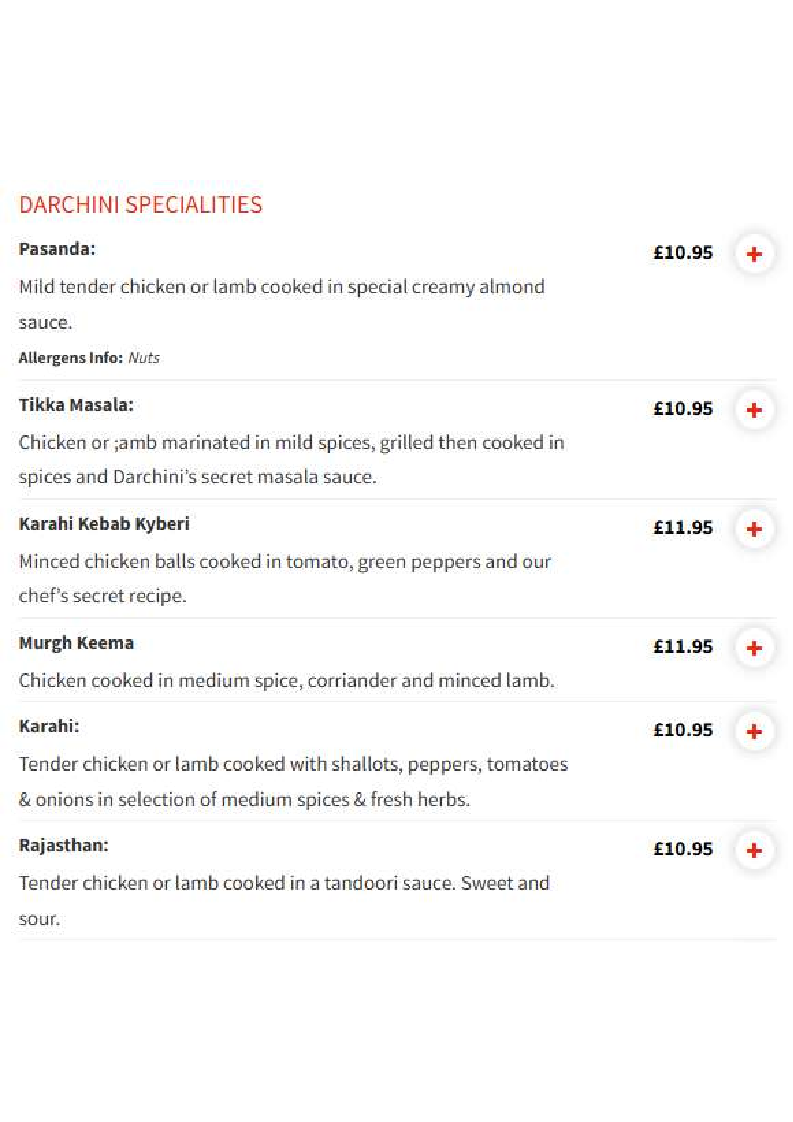Click the Karahi dish name
The image size is (793, 1122).
[49, 726]
